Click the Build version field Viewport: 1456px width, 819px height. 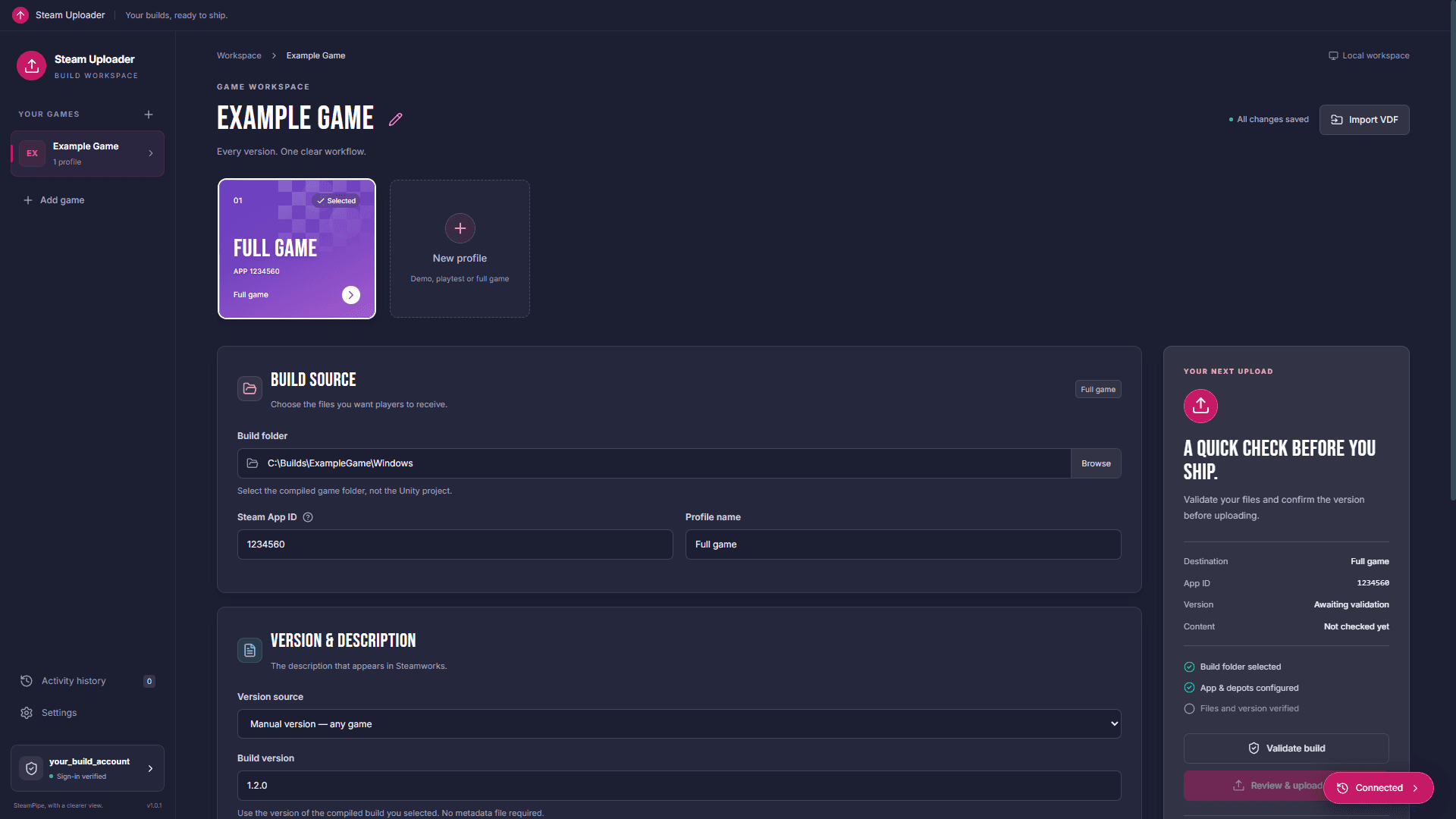679,786
